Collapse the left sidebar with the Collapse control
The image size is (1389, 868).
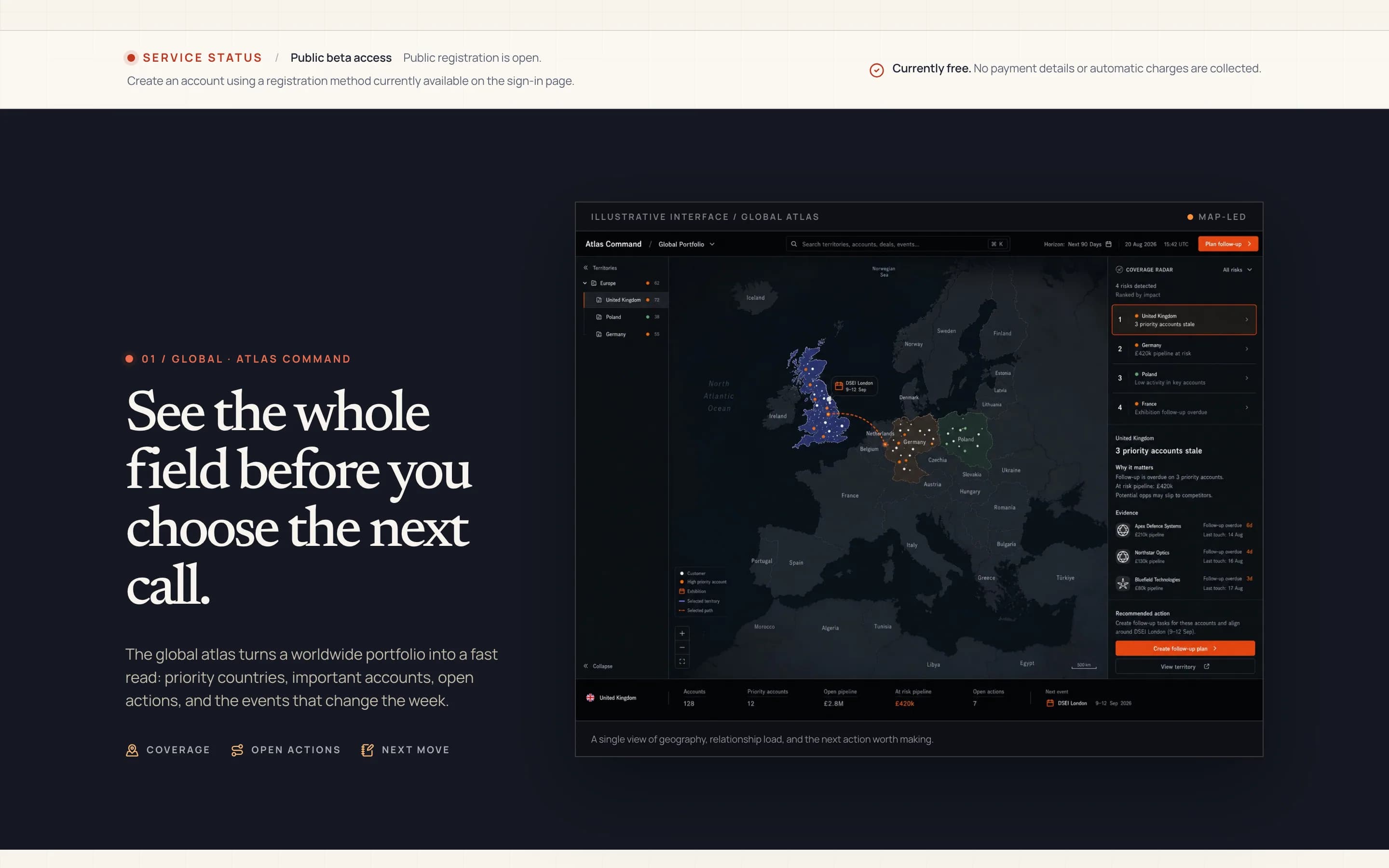[x=598, y=666]
